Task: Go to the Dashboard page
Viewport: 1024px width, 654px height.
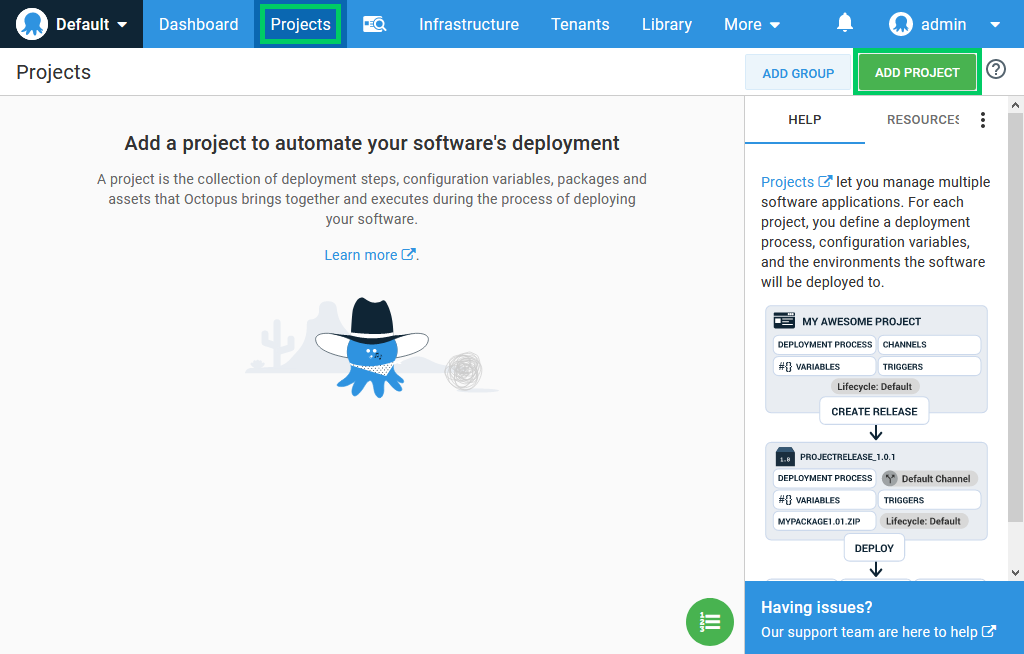Action: point(199,24)
